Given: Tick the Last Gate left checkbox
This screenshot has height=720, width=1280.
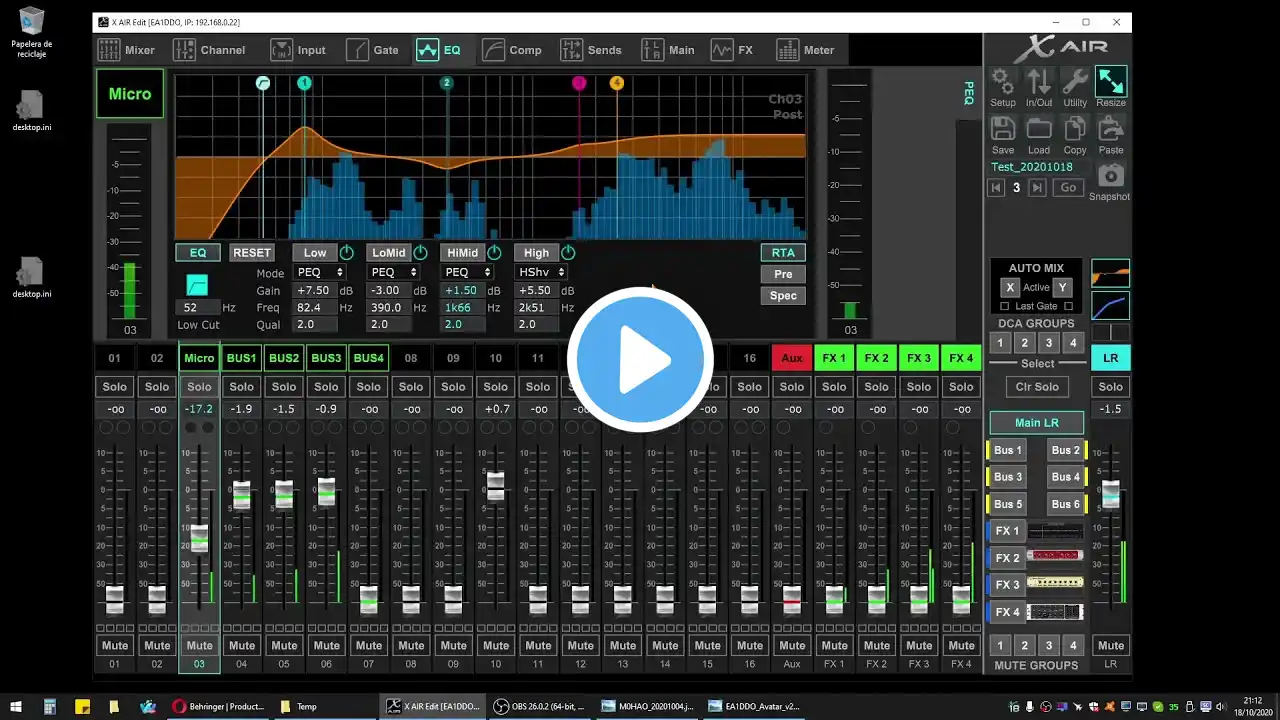Looking at the screenshot, I should click(x=1005, y=306).
